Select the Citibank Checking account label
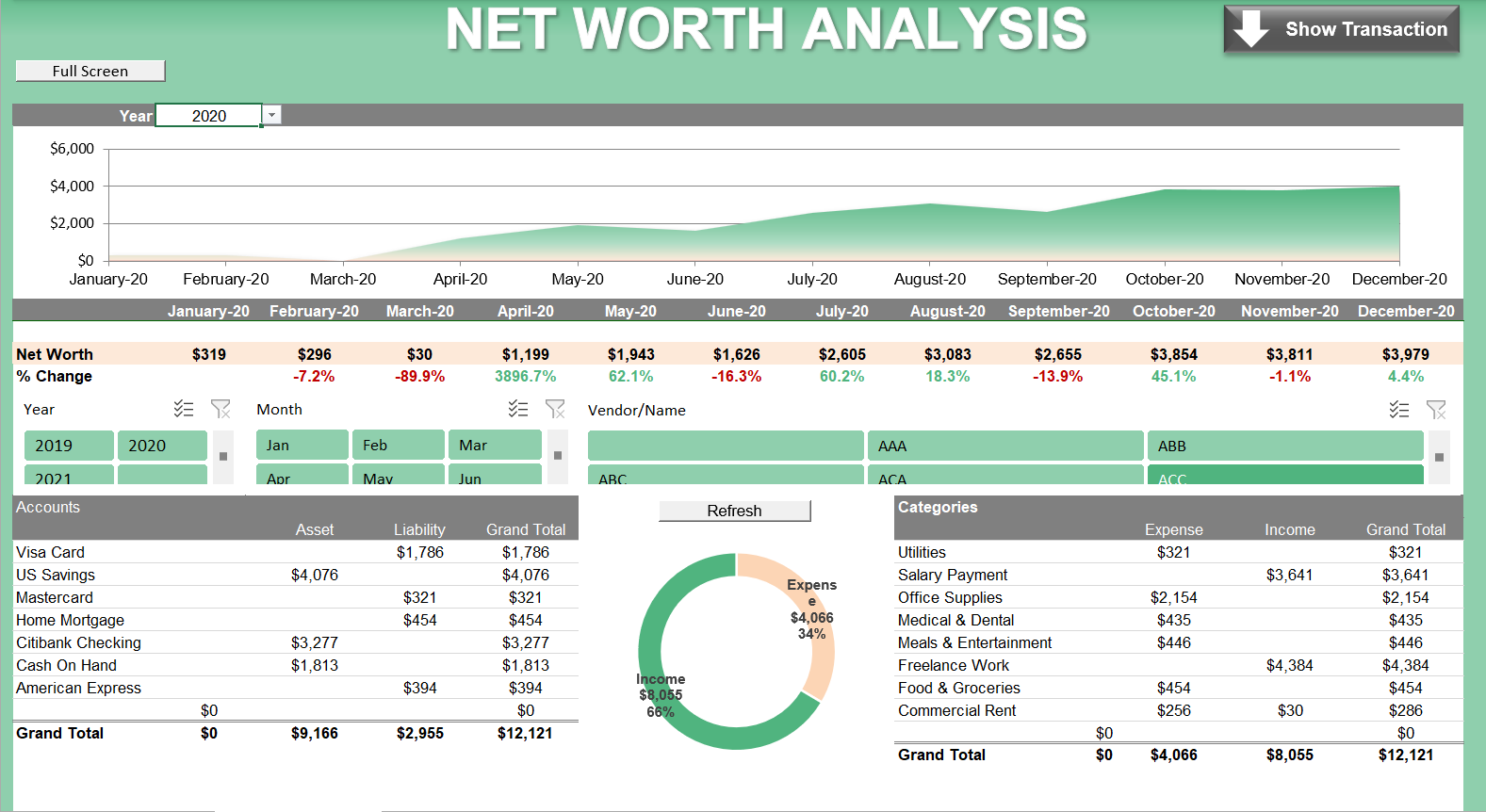Screen dimensions: 1486x812 click(x=78, y=642)
